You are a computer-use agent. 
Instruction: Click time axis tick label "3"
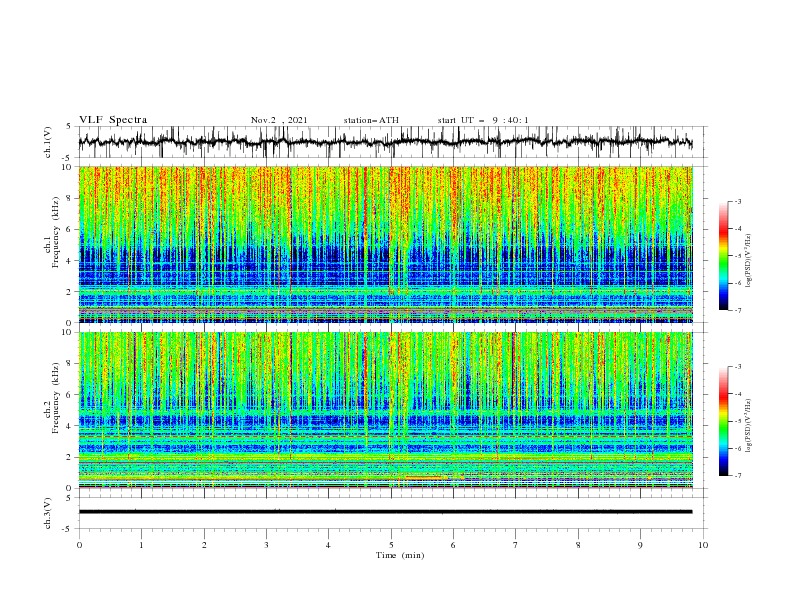[x=266, y=545]
